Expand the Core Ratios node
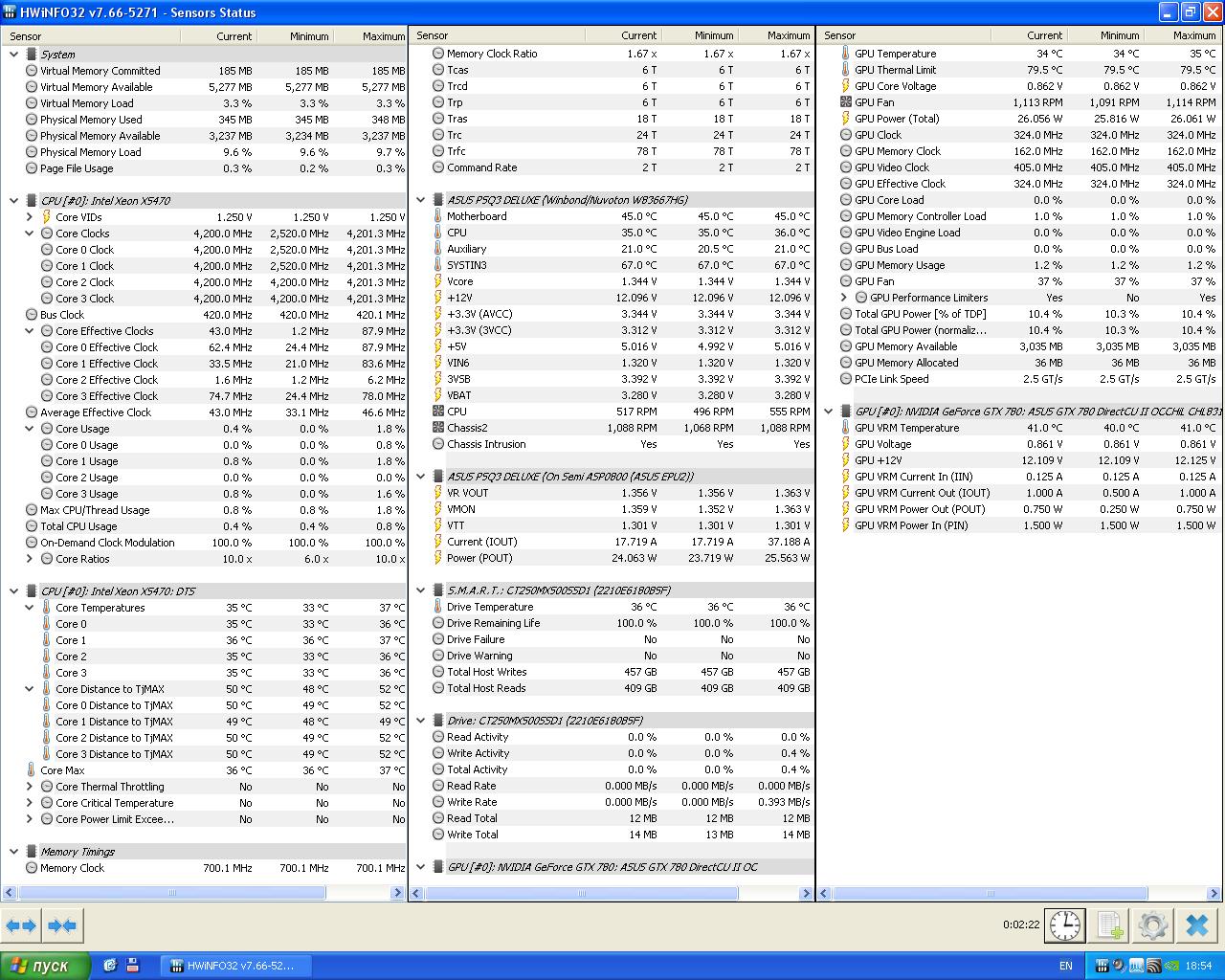Image resolution: width=1225 pixels, height=980 pixels. point(30,559)
